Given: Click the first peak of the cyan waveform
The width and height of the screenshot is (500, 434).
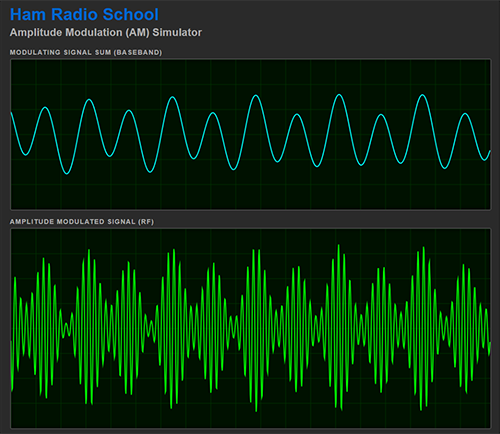Looking at the screenshot, I should click(x=45, y=108).
